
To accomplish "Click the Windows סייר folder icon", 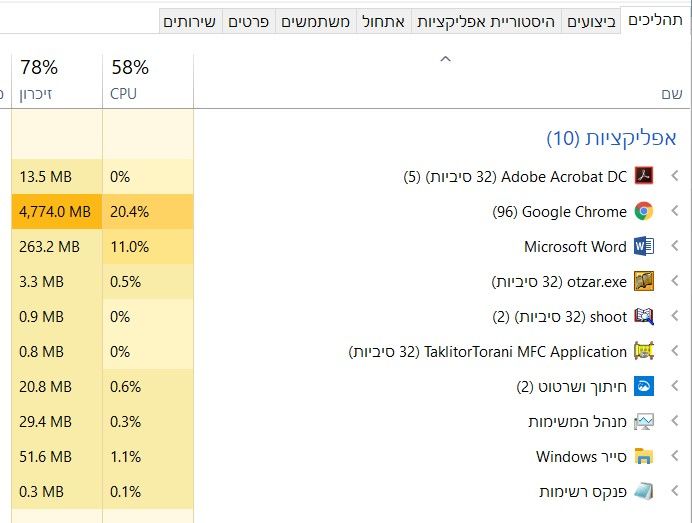I will pos(644,457).
